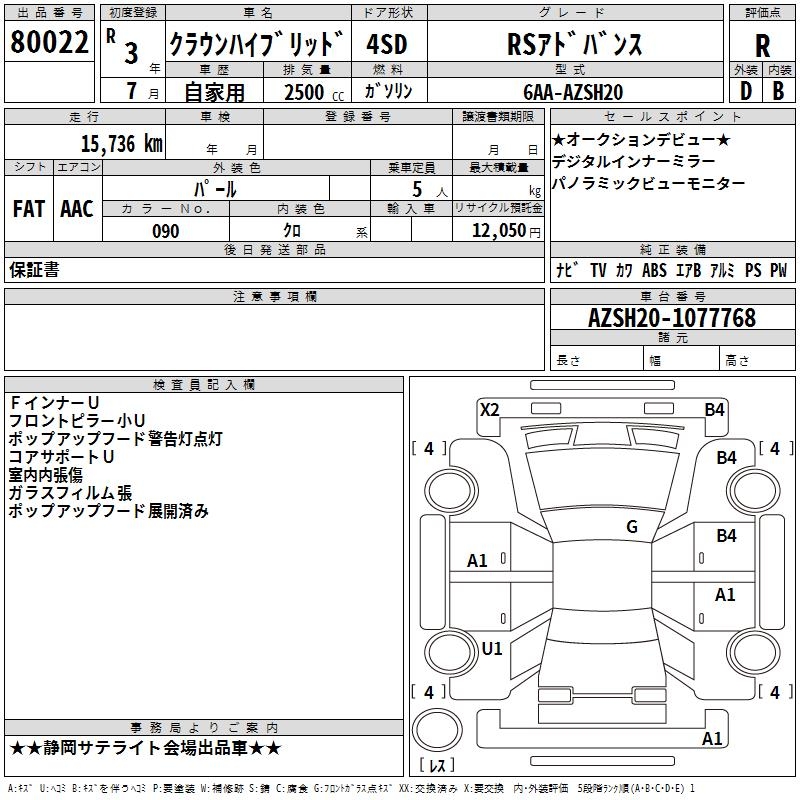
Task: Click the vehicle history 自家用
Action: tap(214, 92)
